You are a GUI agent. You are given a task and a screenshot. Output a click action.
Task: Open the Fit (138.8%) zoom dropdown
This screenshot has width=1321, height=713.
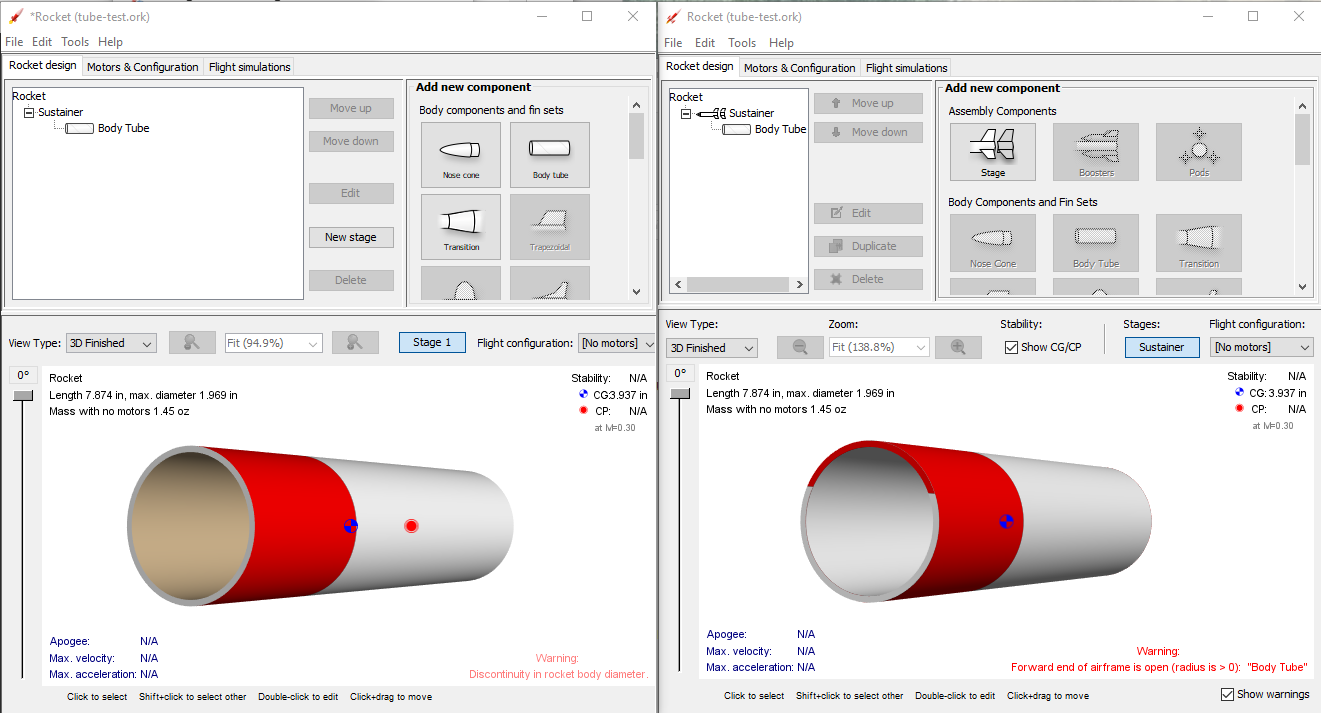click(x=878, y=347)
